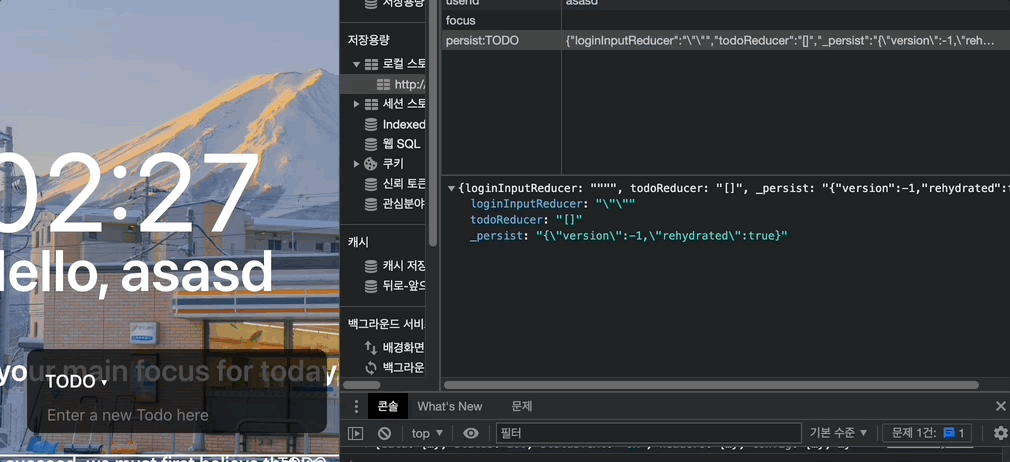This screenshot has width=1010, height=462.
Task: Click the 02:27 clock on the page
Action: 129,193
